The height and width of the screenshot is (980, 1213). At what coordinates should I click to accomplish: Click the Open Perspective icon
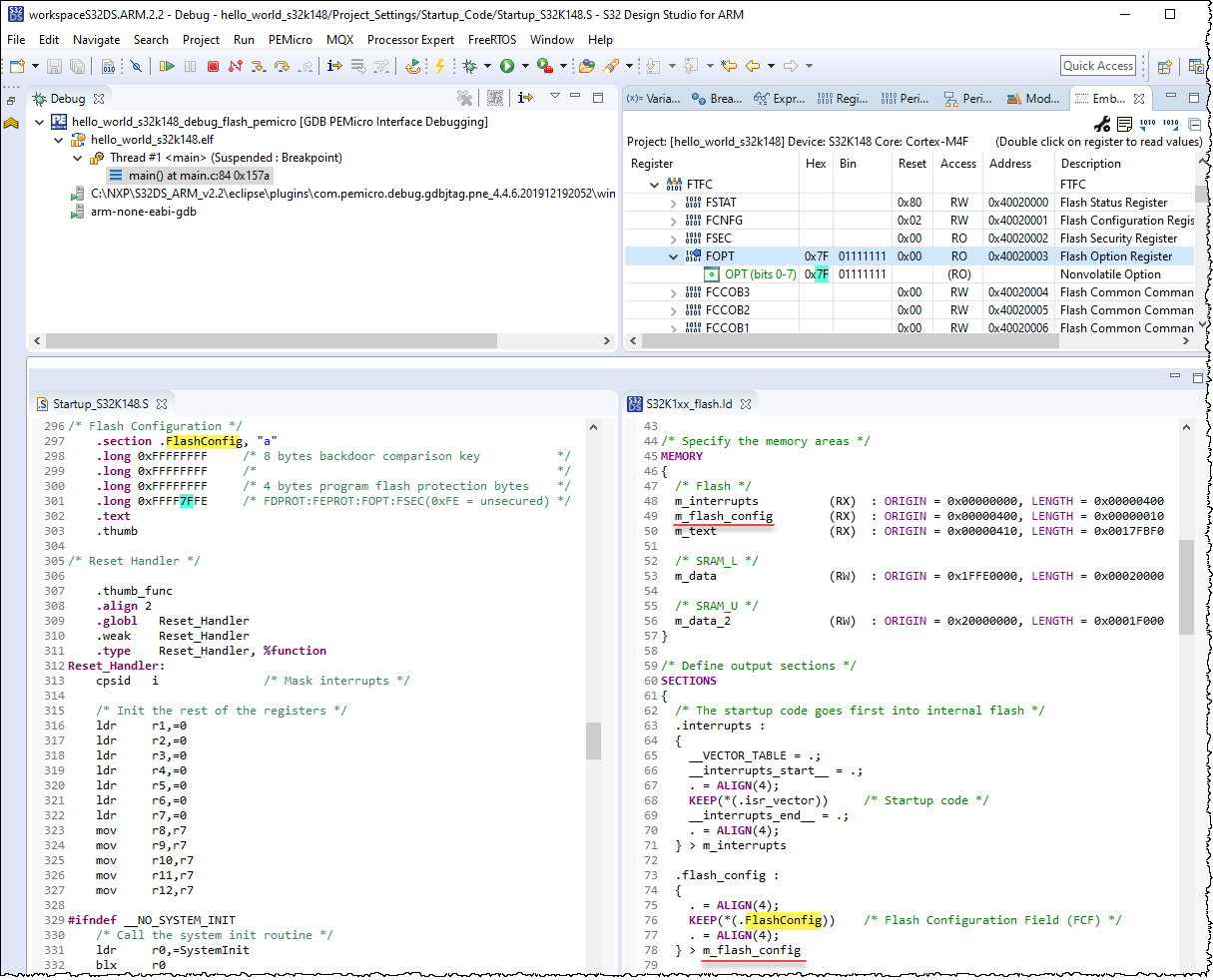click(1164, 67)
